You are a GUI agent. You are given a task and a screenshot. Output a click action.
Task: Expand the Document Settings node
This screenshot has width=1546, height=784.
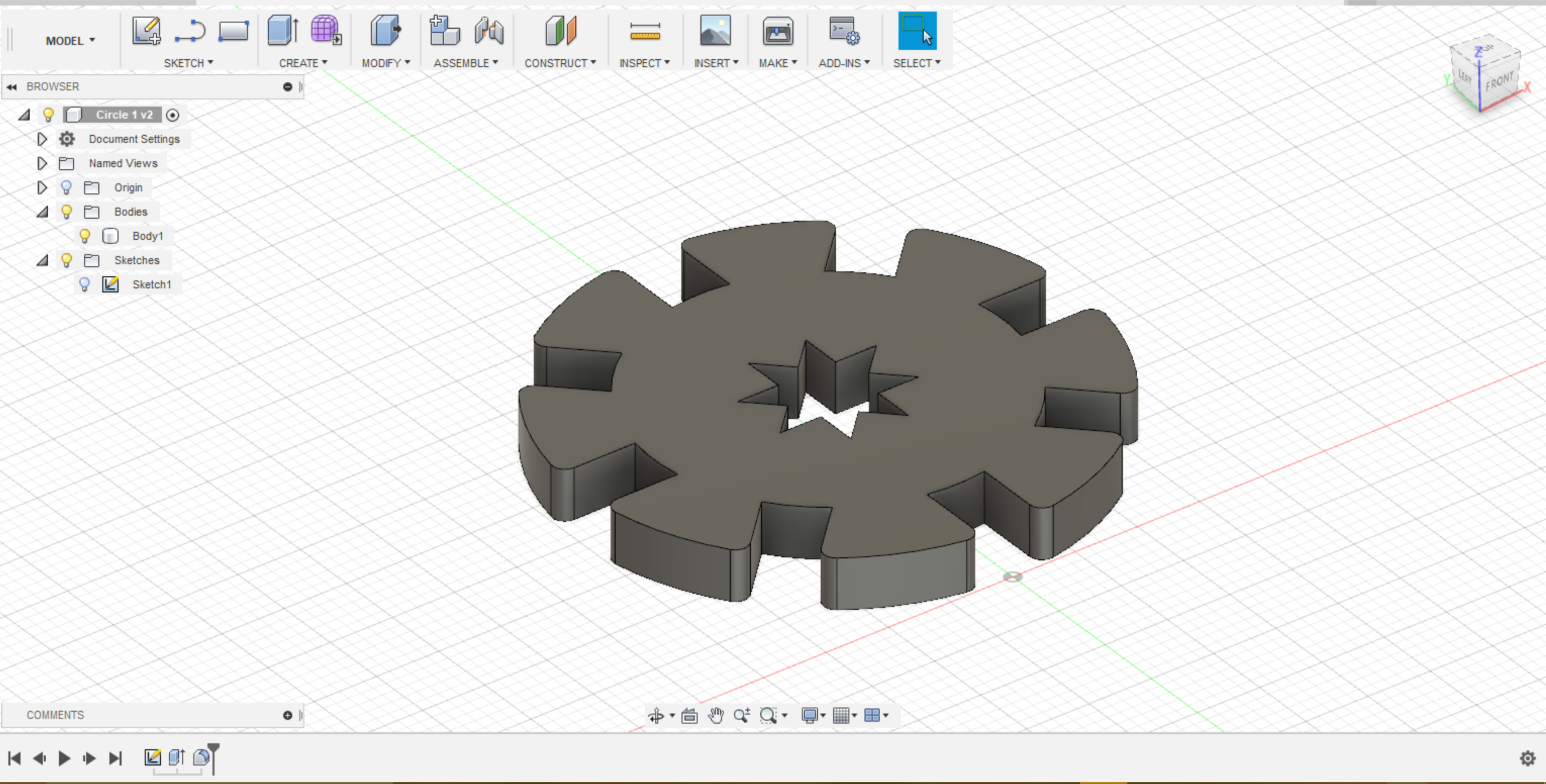tap(41, 139)
